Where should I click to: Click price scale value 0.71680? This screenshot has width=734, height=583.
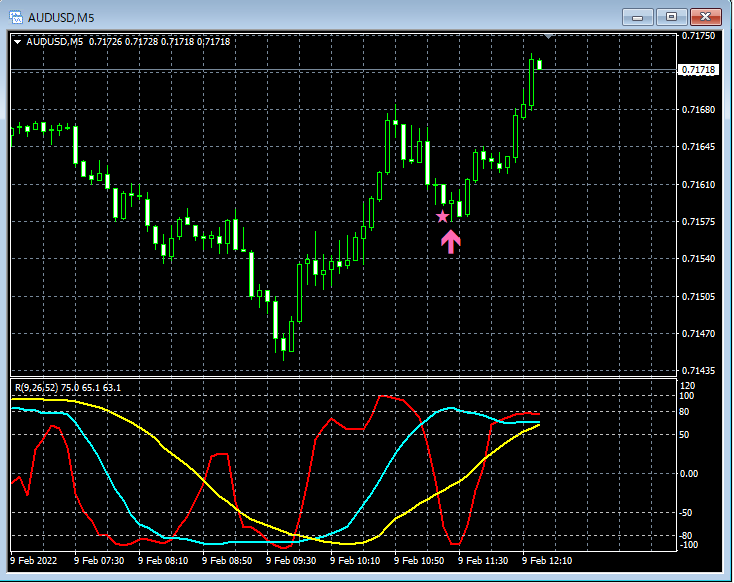[x=698, y=110]
